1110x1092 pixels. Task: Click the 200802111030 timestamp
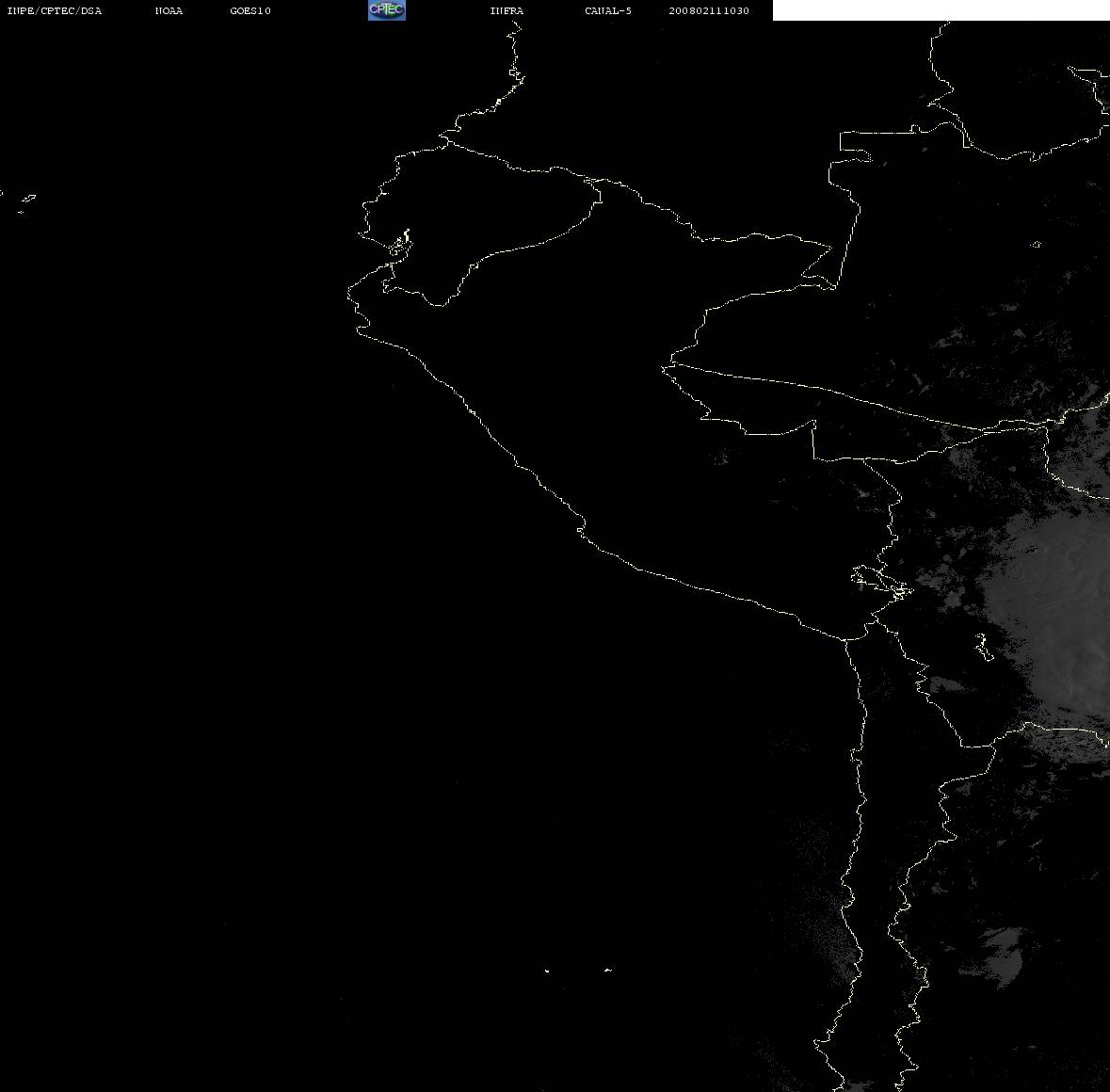(709, 10)
